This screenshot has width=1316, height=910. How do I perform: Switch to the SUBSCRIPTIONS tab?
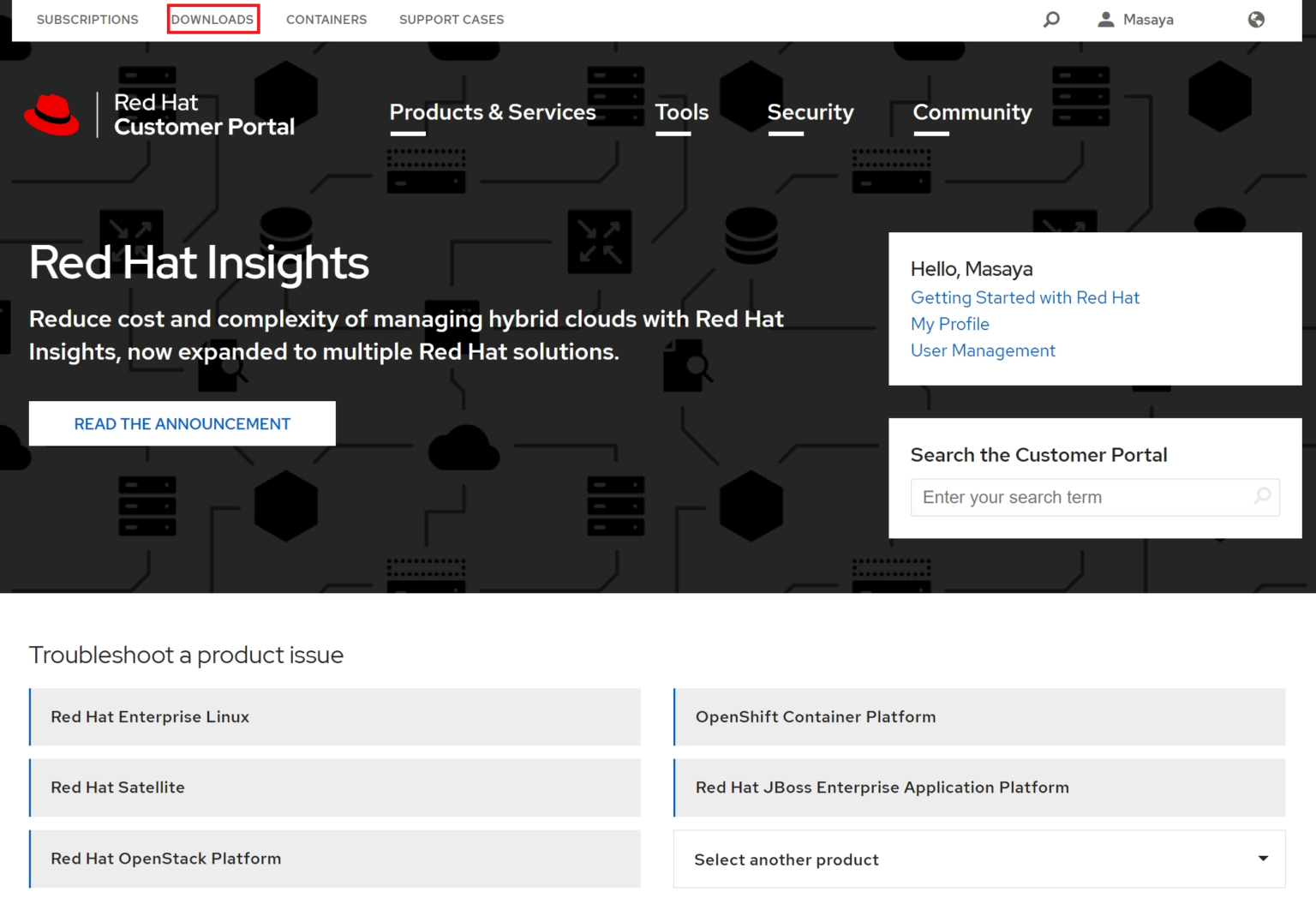coord(87,19)
